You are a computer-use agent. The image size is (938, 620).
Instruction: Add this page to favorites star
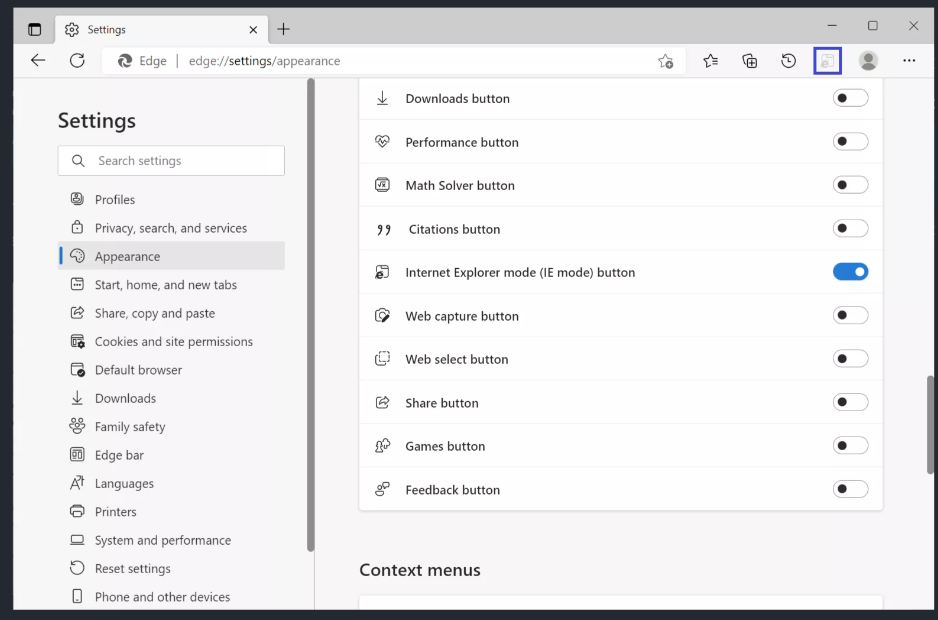tap(665, 61)
